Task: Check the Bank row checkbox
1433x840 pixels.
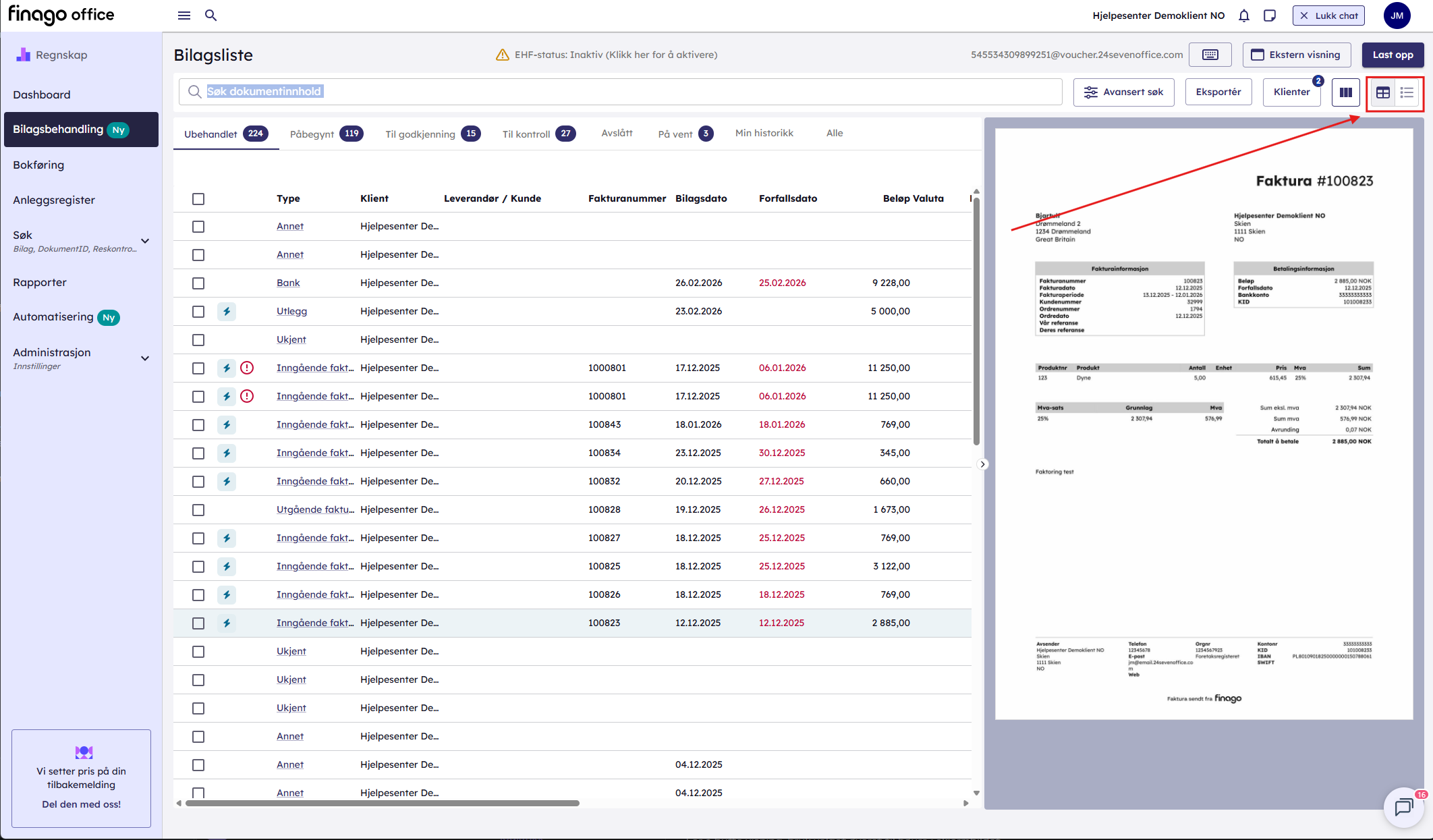Action: [x=198, y=283]
